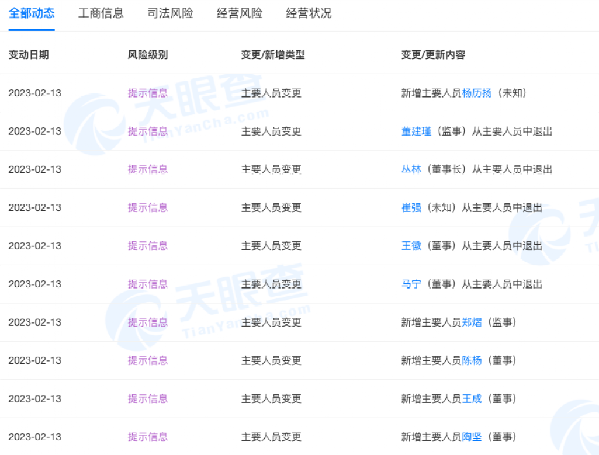Open the 司法风险 tab
The height and width of the screenshot is (455, 599).
[x=170, y=13]
